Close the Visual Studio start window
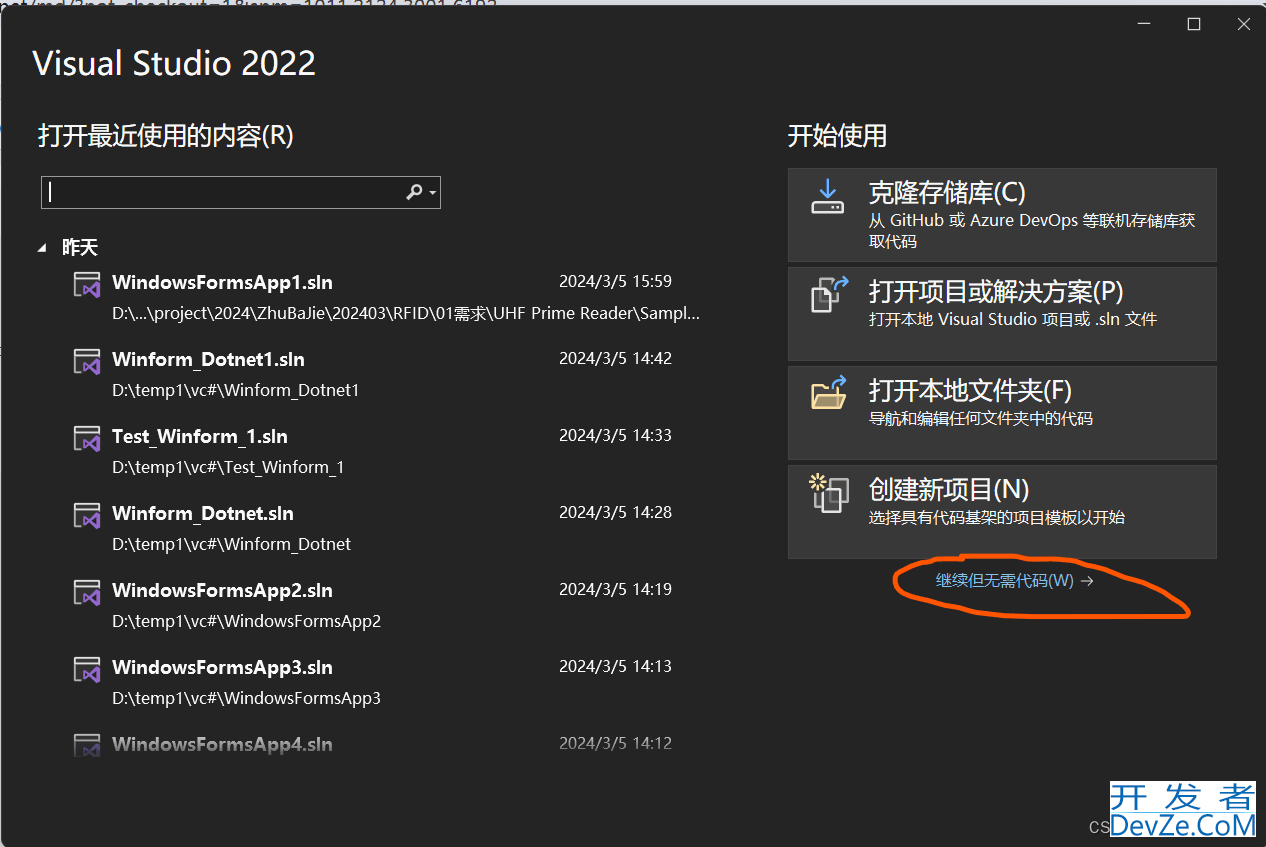This screenshot has width=1266, height=847. tap(1243, 24)
